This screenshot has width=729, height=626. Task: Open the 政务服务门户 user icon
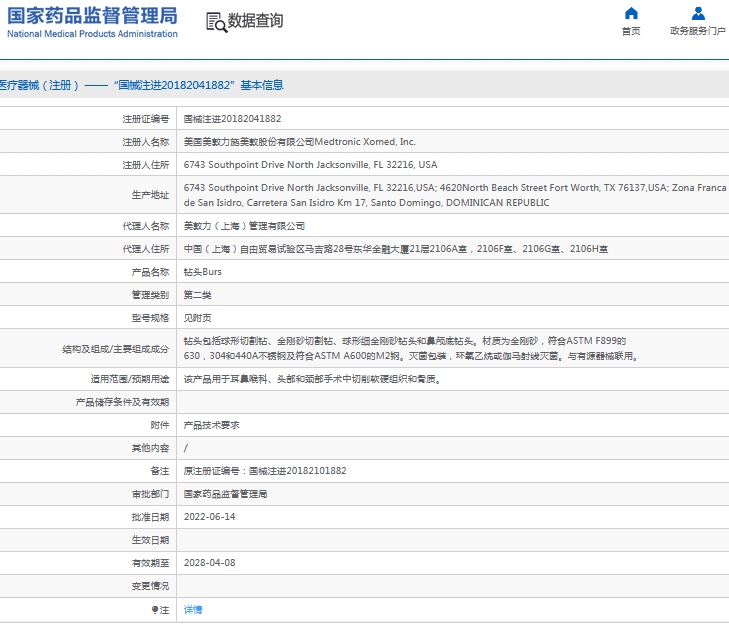698,13
